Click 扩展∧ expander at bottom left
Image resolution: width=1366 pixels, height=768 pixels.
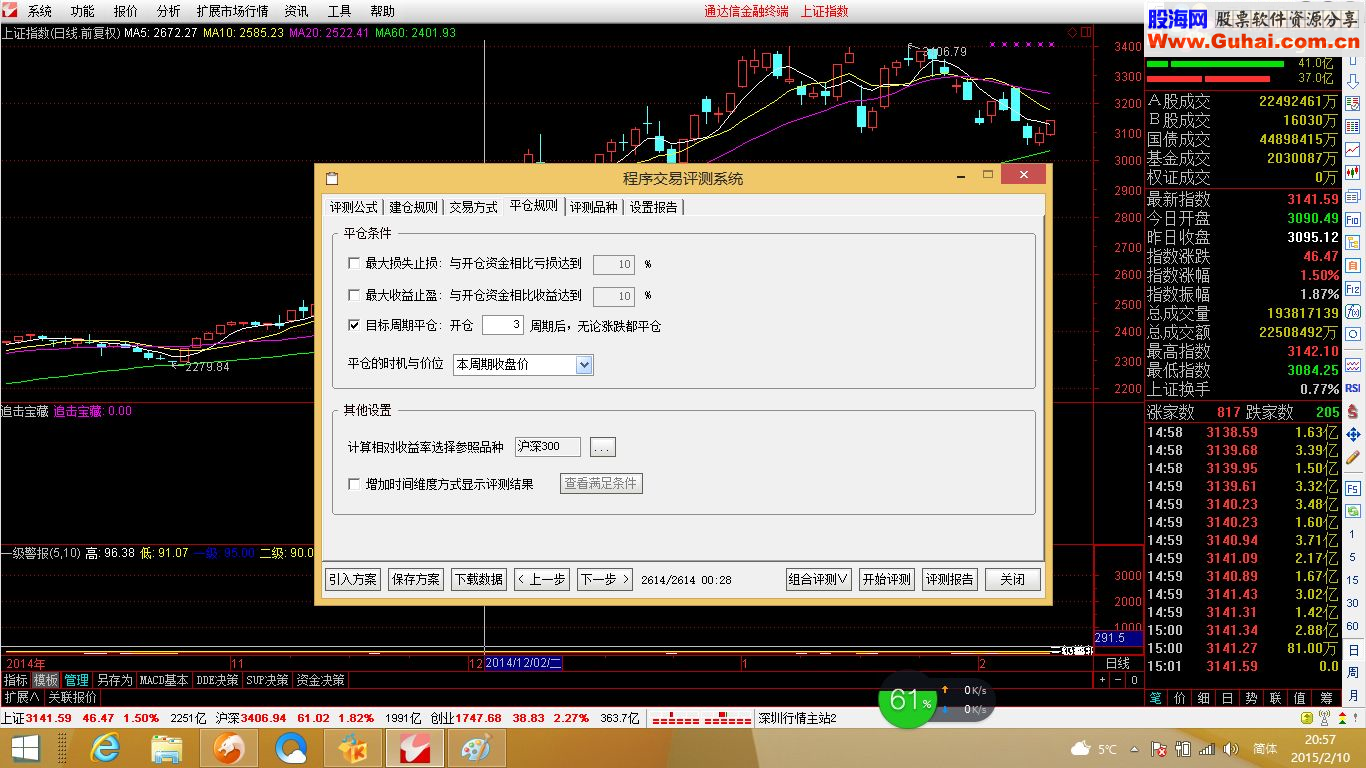[x=20, y=697]
